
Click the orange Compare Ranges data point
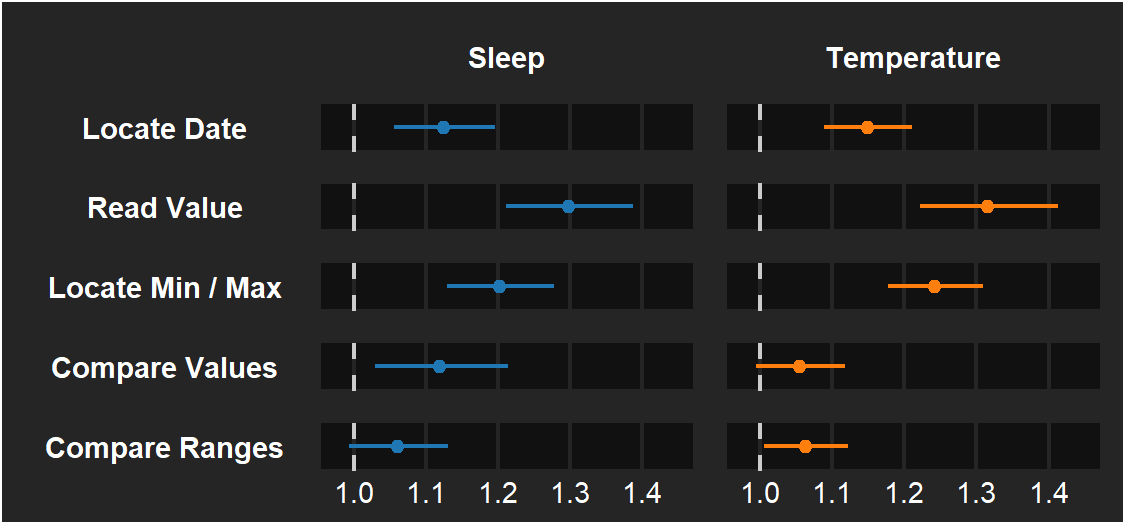pos(805,446)
